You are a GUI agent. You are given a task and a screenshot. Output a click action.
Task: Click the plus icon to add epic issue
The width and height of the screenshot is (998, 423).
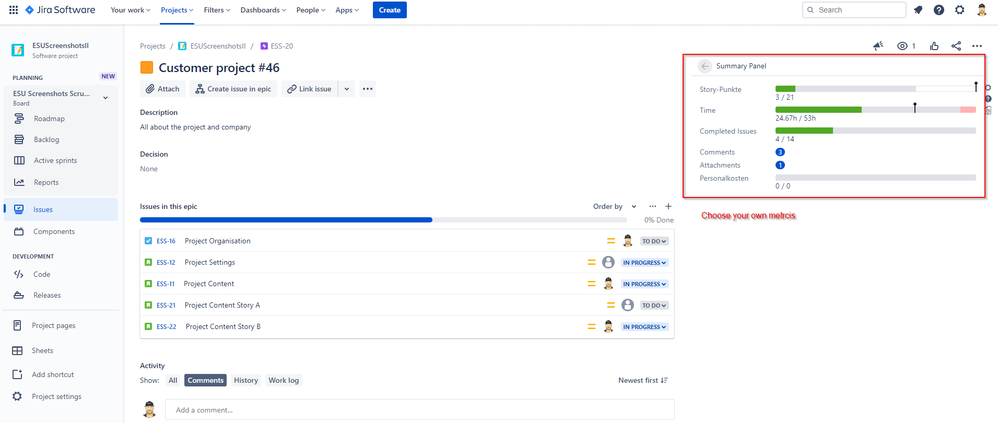668,206
